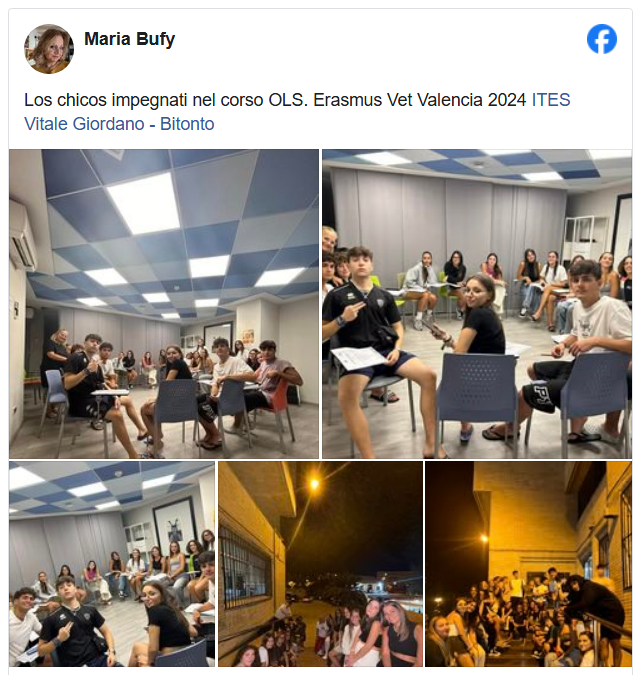Open the large classroom ceiling photo
This screenshot has height=675, width=637.
pyautogui.click(x=164, y=304)
